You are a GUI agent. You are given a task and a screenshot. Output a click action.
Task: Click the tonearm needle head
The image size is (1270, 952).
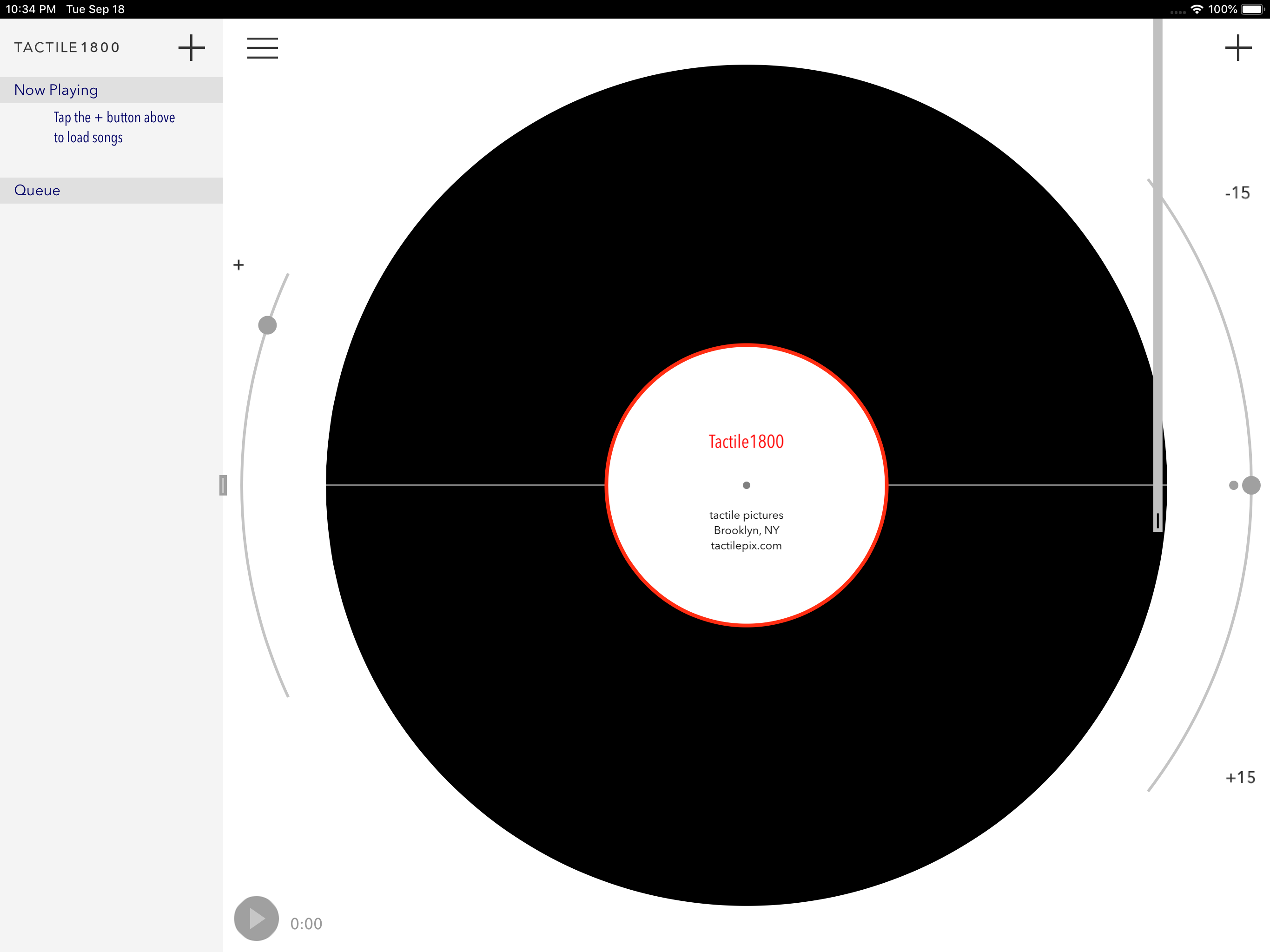point(1158,521)
